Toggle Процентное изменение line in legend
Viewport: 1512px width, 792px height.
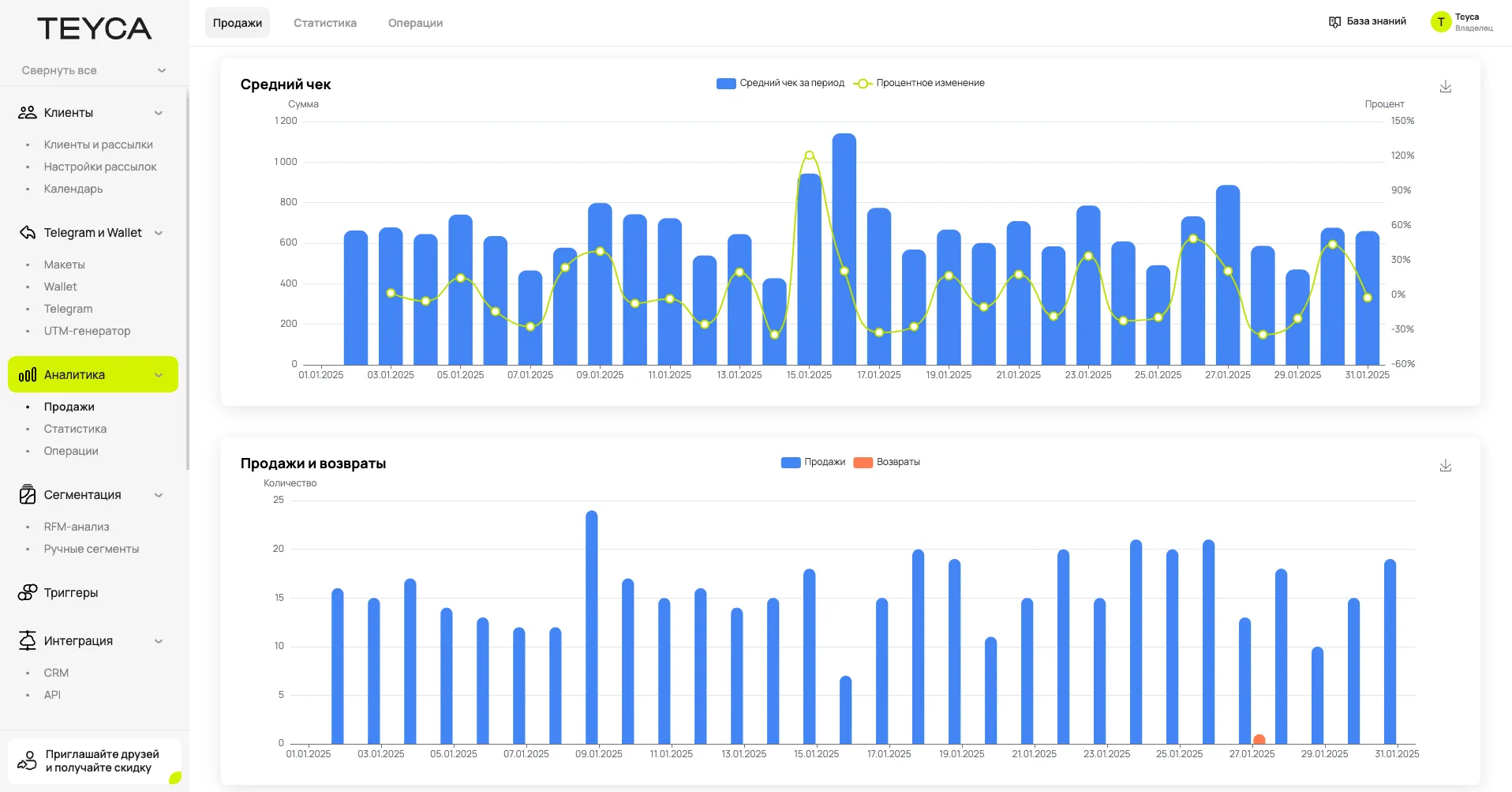coord(920,84)
